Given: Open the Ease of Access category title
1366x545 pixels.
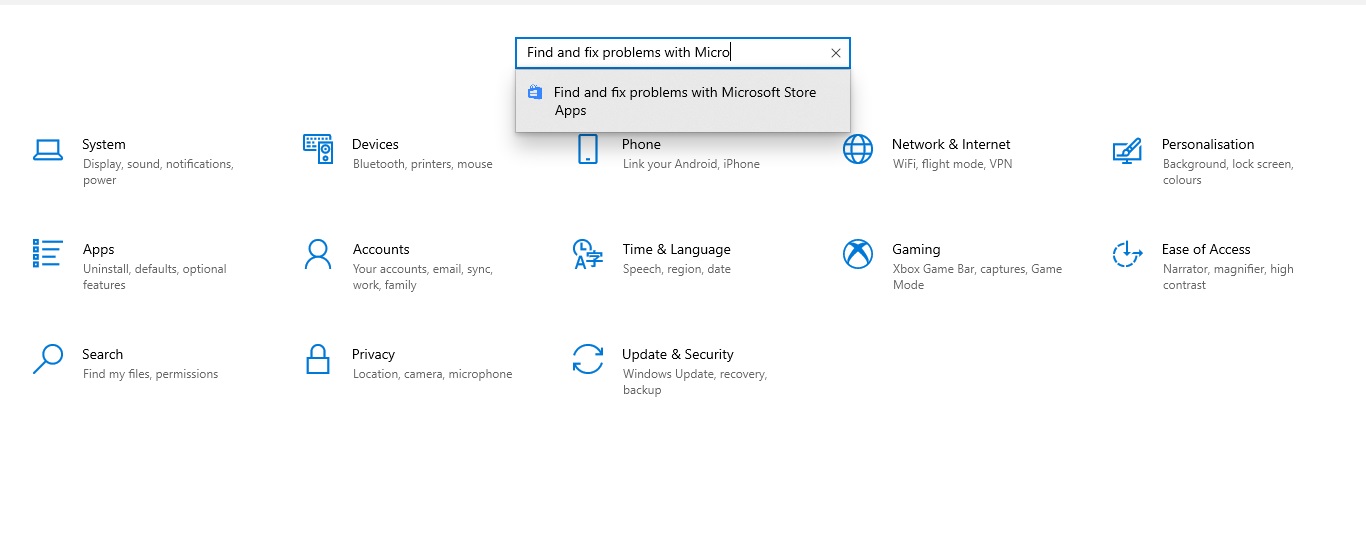Looking at the screenshot, I should (1206, 249).
